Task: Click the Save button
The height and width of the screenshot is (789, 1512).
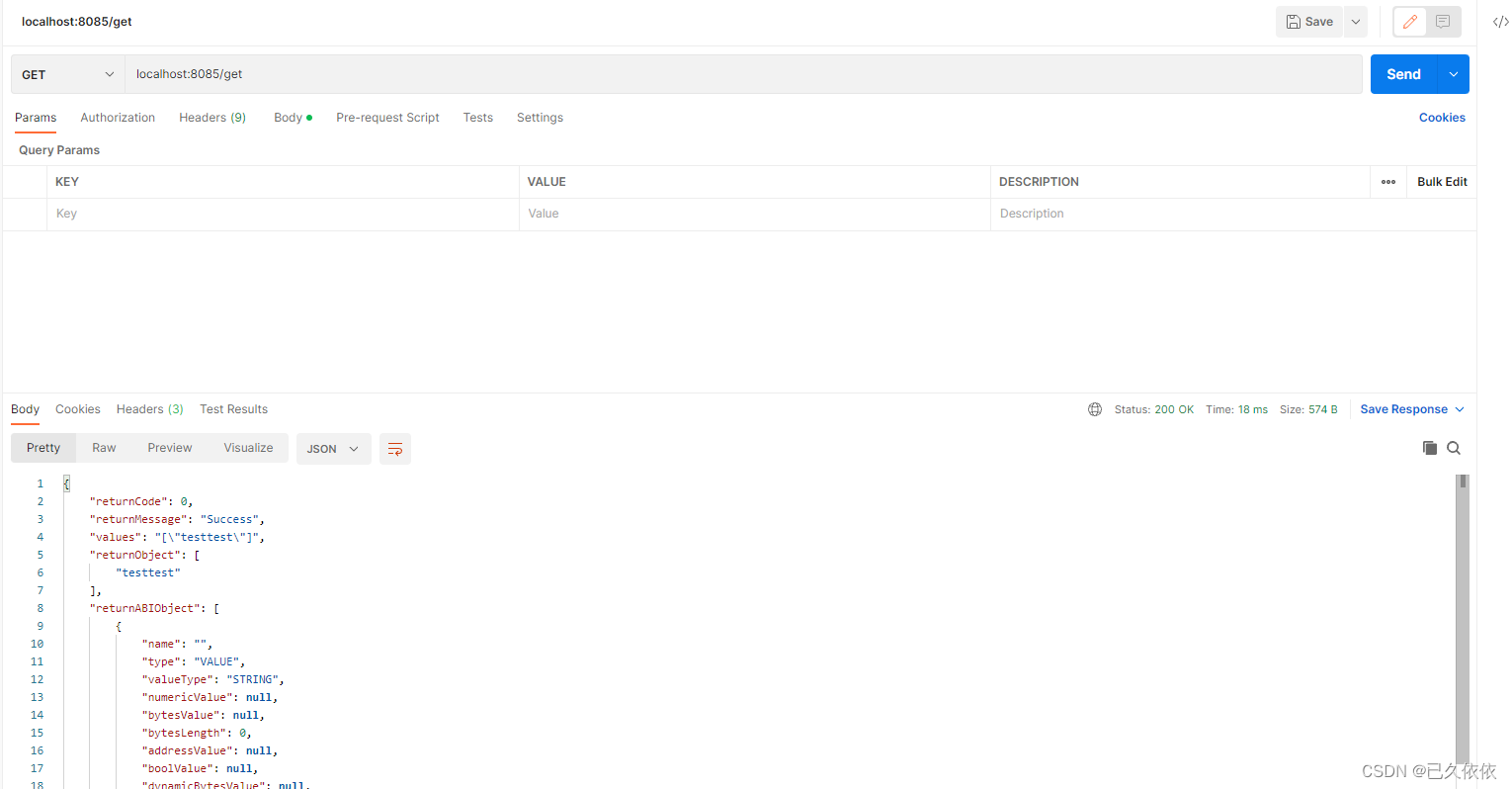Action: tap(1309, 22)
